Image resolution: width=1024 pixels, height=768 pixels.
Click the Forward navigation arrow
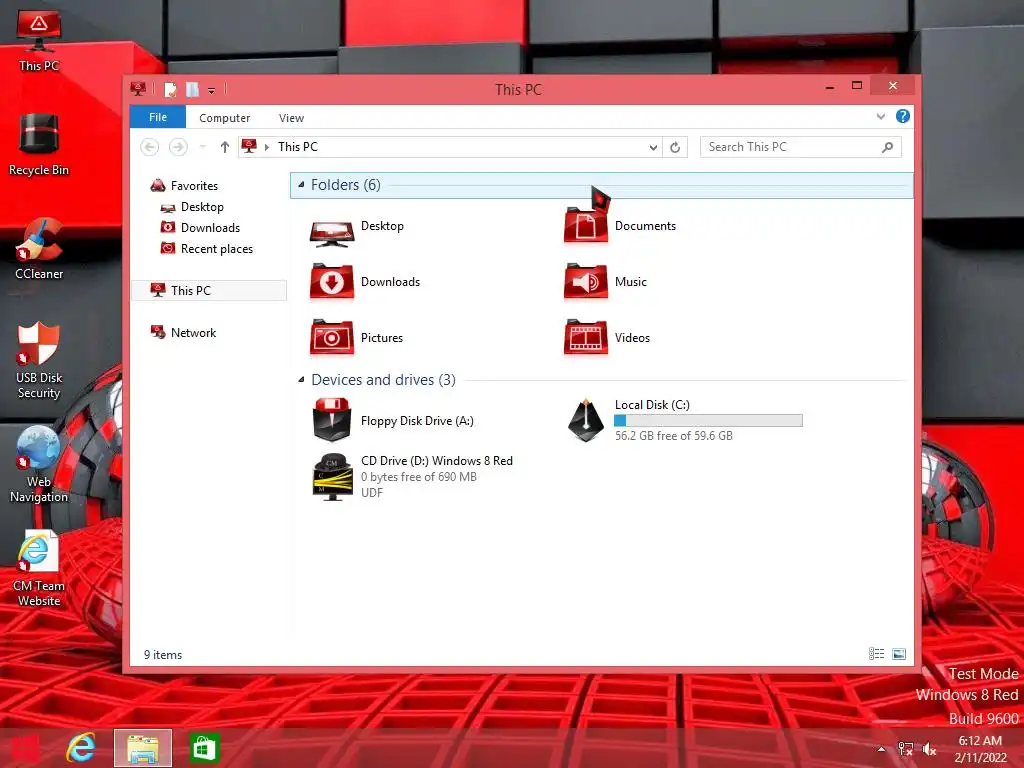tap(178, 147)
